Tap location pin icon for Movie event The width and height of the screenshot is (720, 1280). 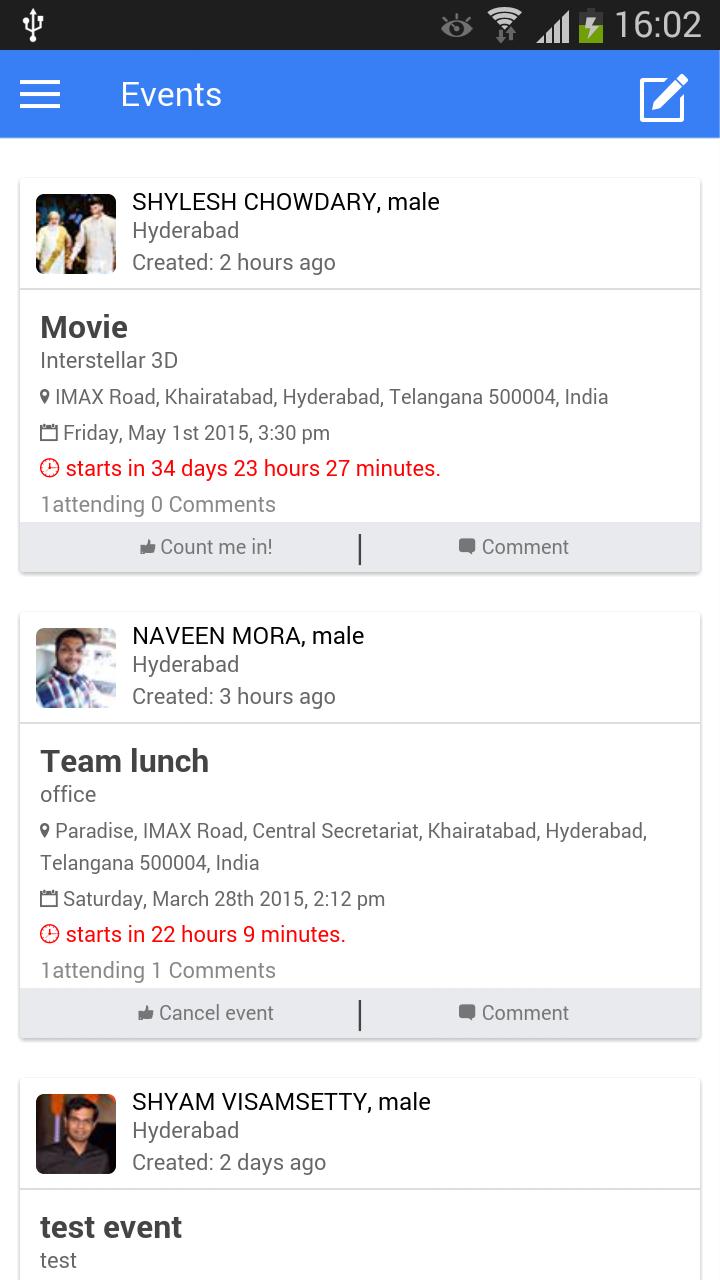pos(45,397)
